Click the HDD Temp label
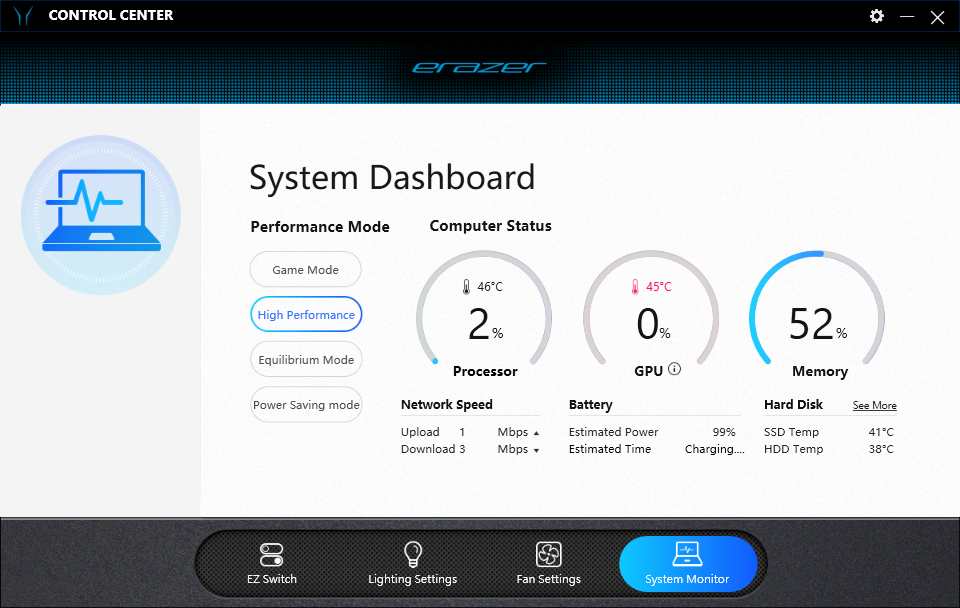 [793, 449]
